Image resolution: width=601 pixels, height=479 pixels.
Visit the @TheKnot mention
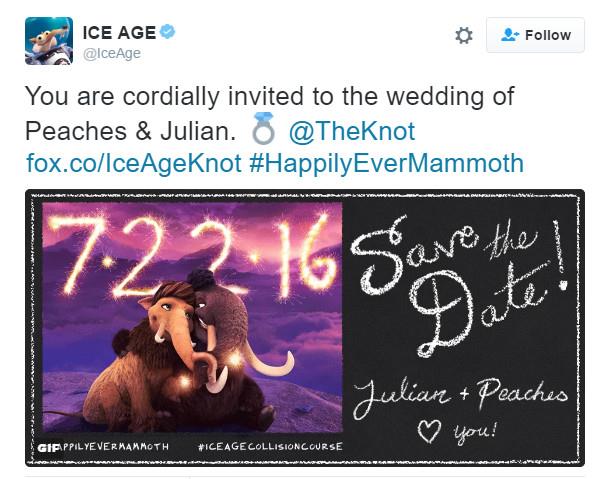coord(351,131)
